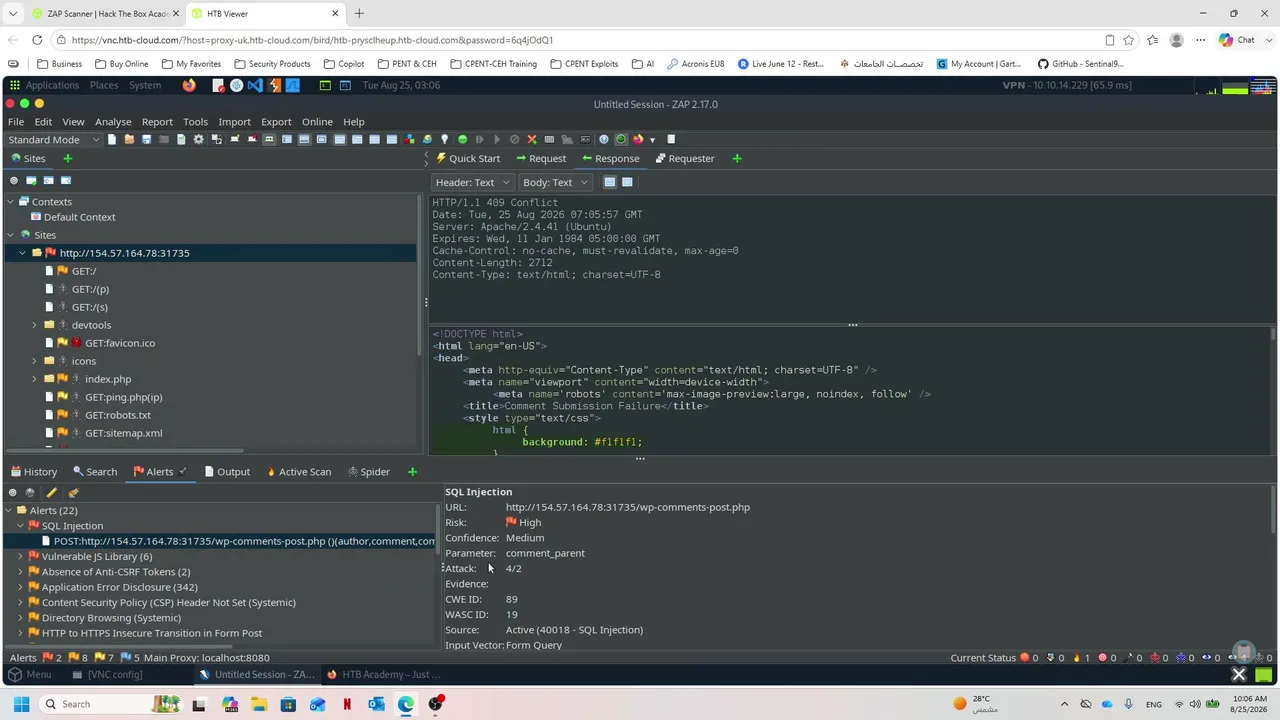Expand Application Error Disclosure alerts
Viewport: 1280px width, 720px height.
click(x=21, y=587)
